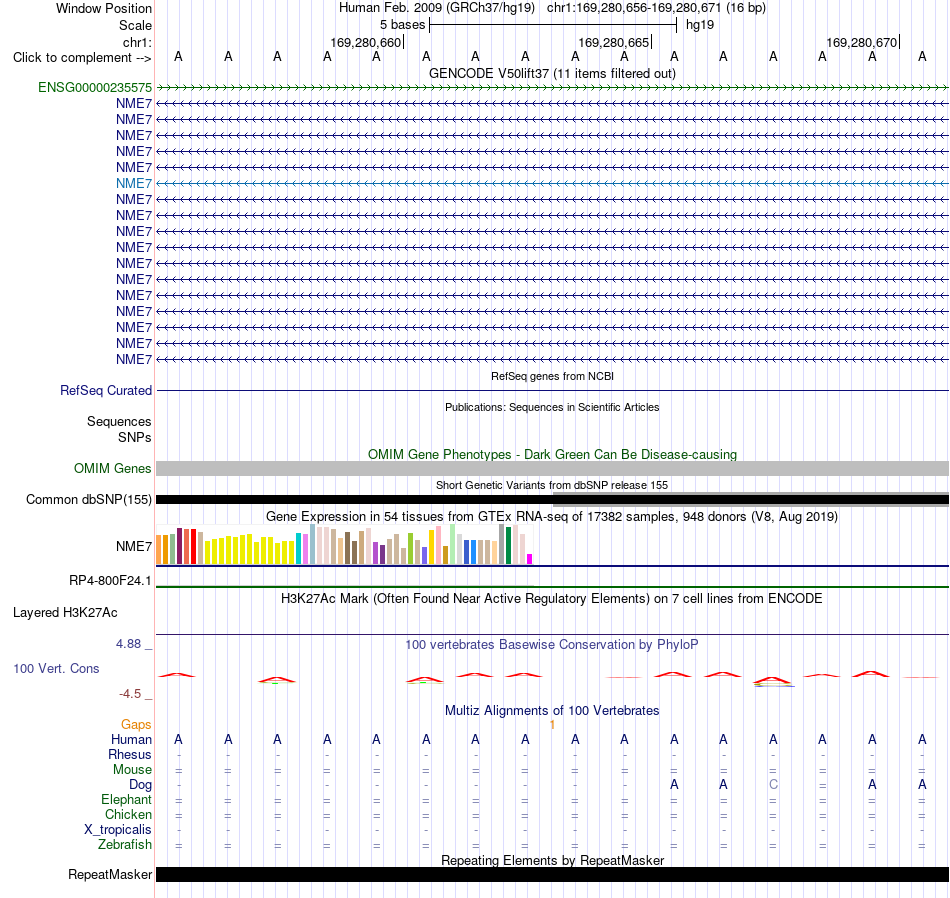Click the green ENSG00000235575 transcript arrow line

[553, 88]
